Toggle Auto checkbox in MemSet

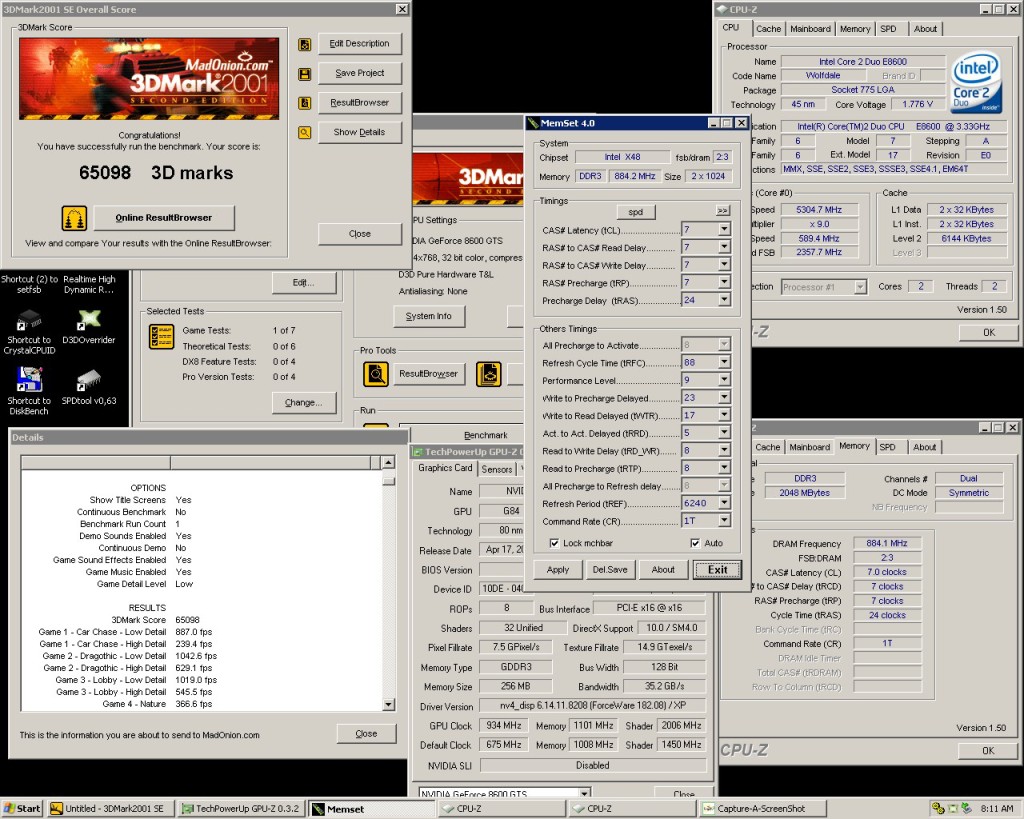695,543
